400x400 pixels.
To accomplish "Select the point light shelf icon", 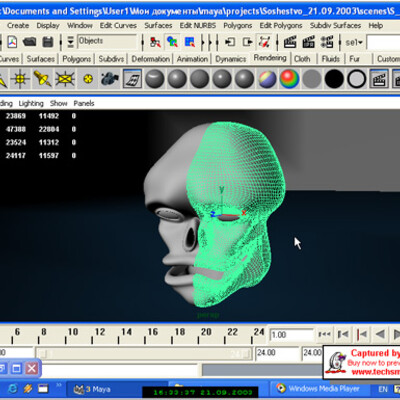I will tap(20, 79).
